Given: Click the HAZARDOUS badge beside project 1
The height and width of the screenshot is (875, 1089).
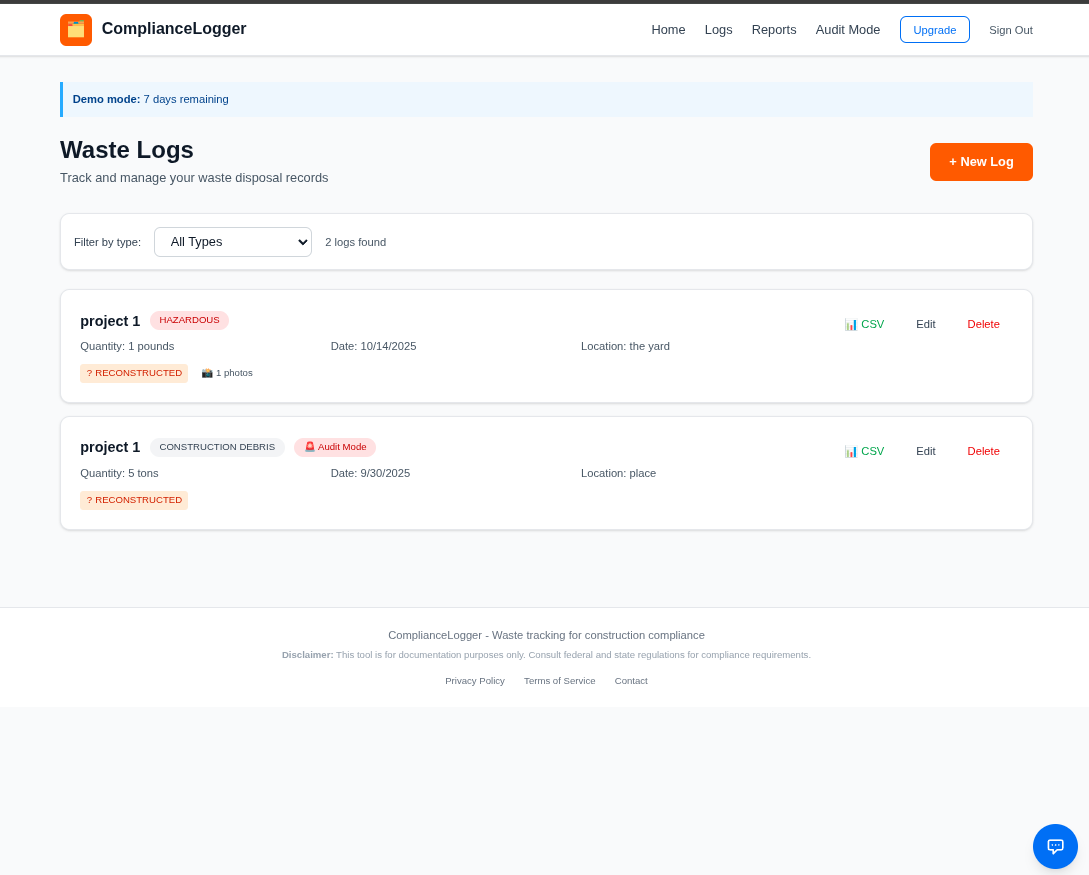Looking at the screenshot, I should coord(189,320).
